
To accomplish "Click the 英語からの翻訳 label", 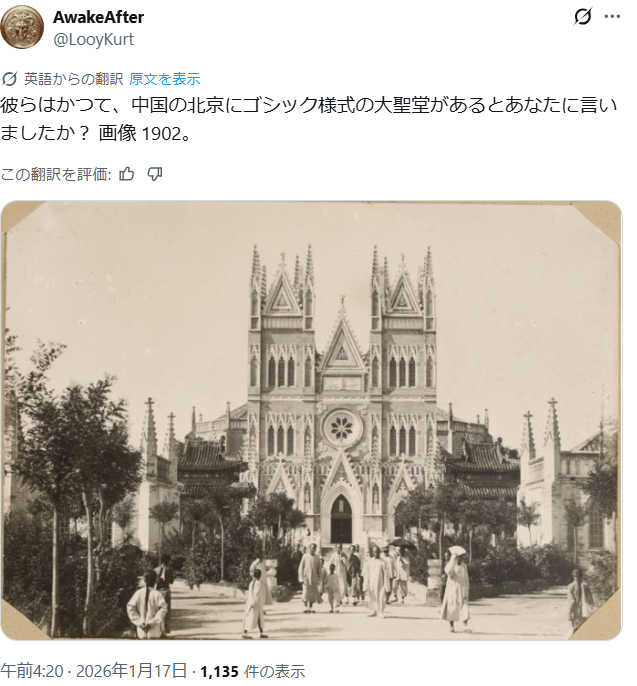I will pos(74,79).
